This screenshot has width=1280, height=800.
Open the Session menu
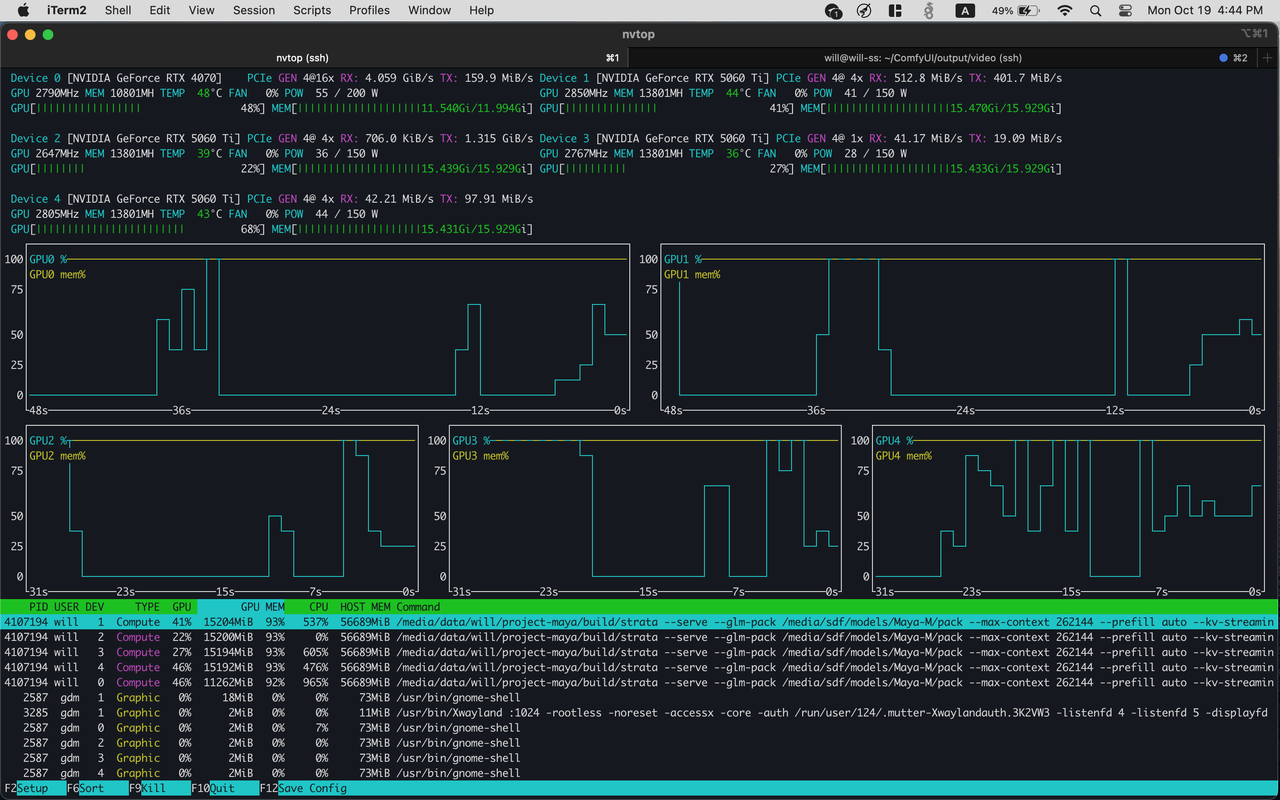pyautogui.click(x=254, y=10)
